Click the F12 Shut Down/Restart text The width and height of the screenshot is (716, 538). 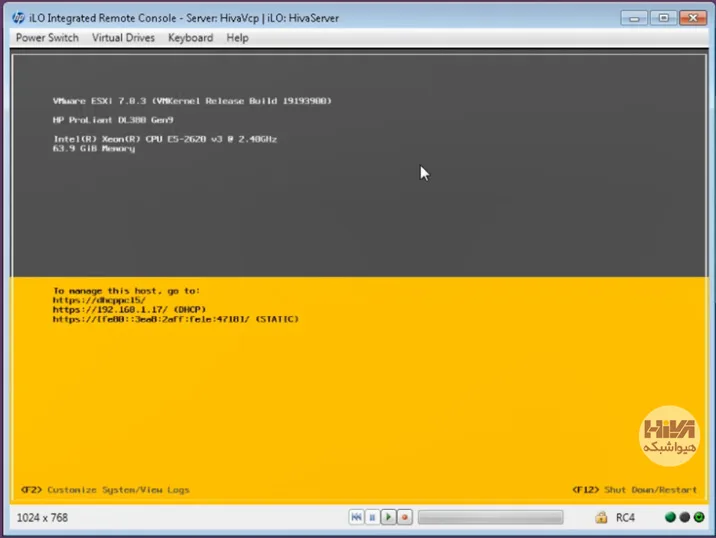pyautogui.click(x=635, y=490)
